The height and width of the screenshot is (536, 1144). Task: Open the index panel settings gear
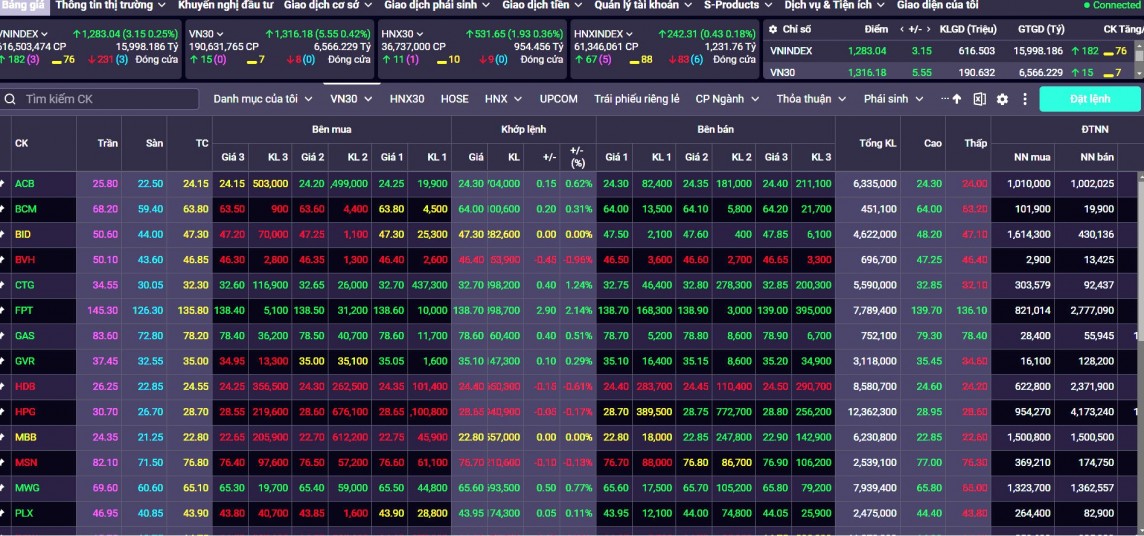773,29
